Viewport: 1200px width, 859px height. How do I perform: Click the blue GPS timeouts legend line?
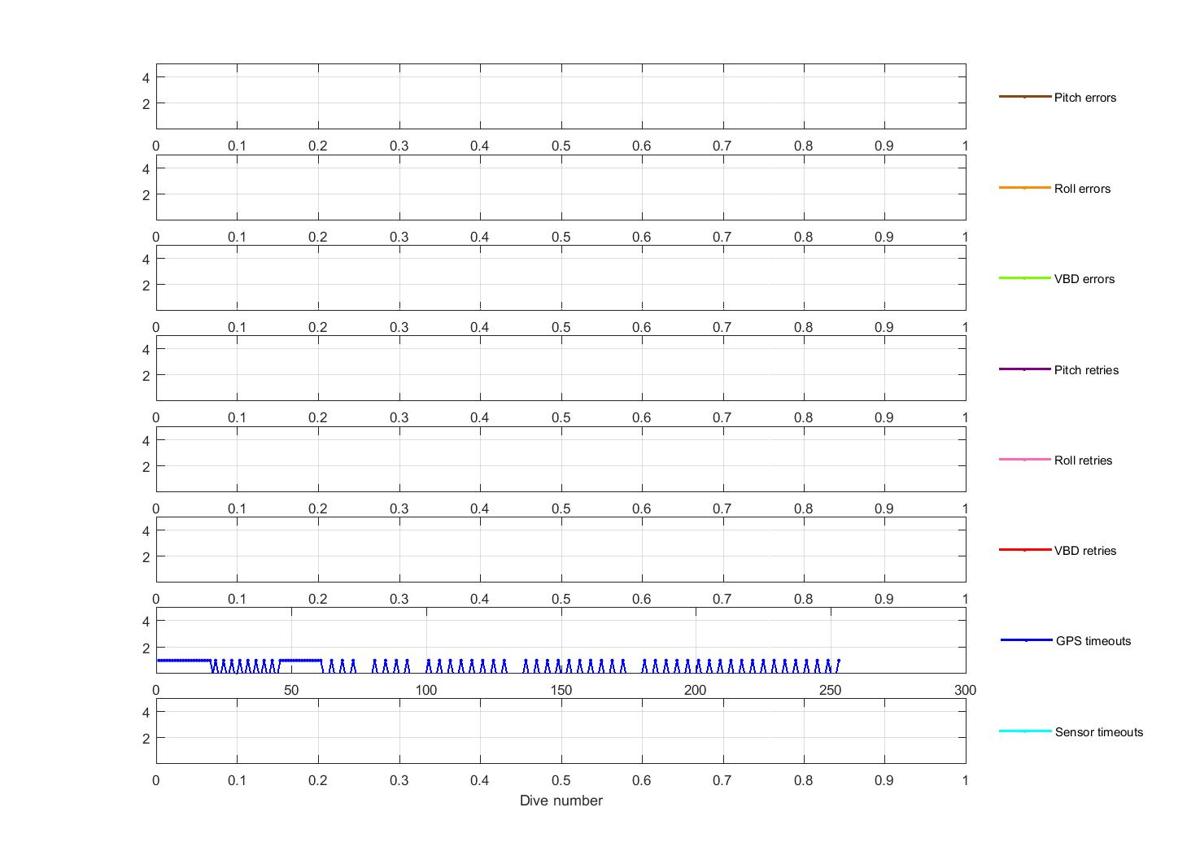[x=1026, y=640]
